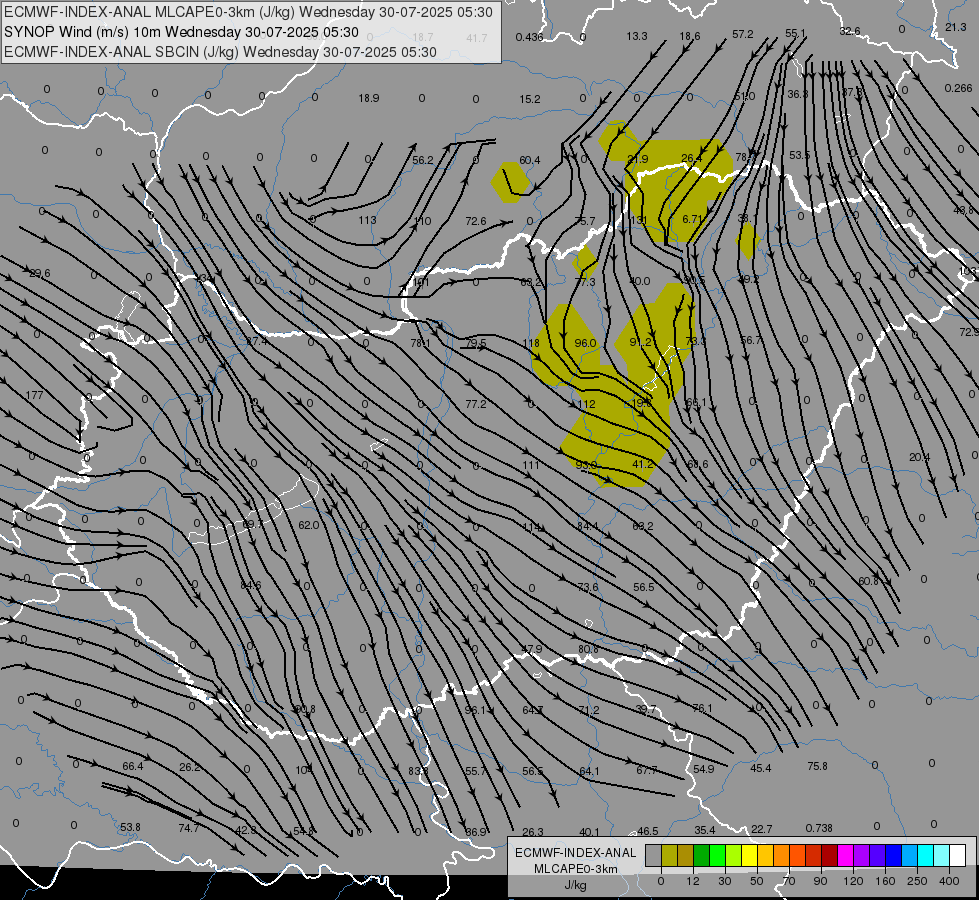Click legend scale label 120

[x=853, y=881]
